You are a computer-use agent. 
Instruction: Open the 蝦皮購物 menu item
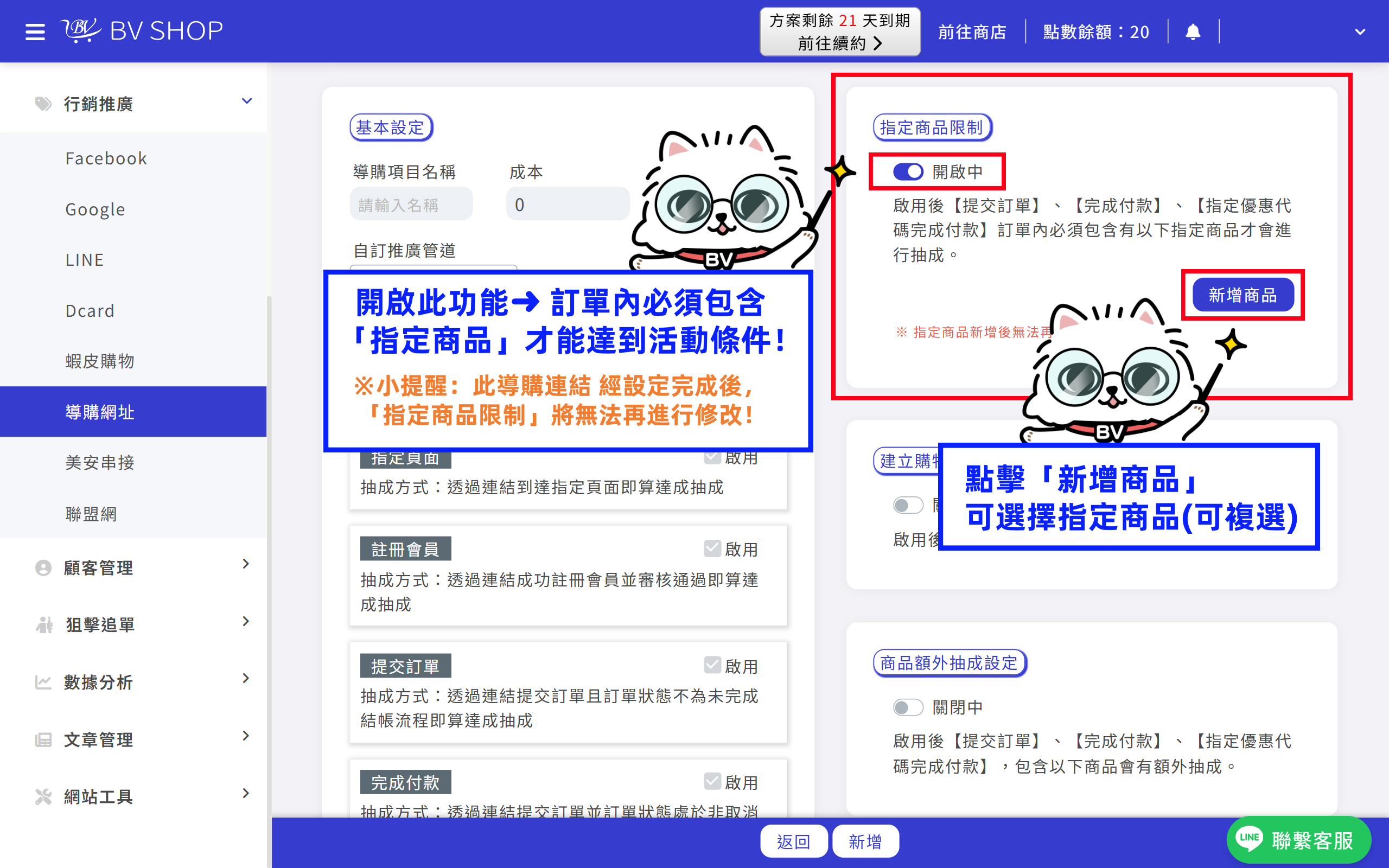(x=133, y=361)
